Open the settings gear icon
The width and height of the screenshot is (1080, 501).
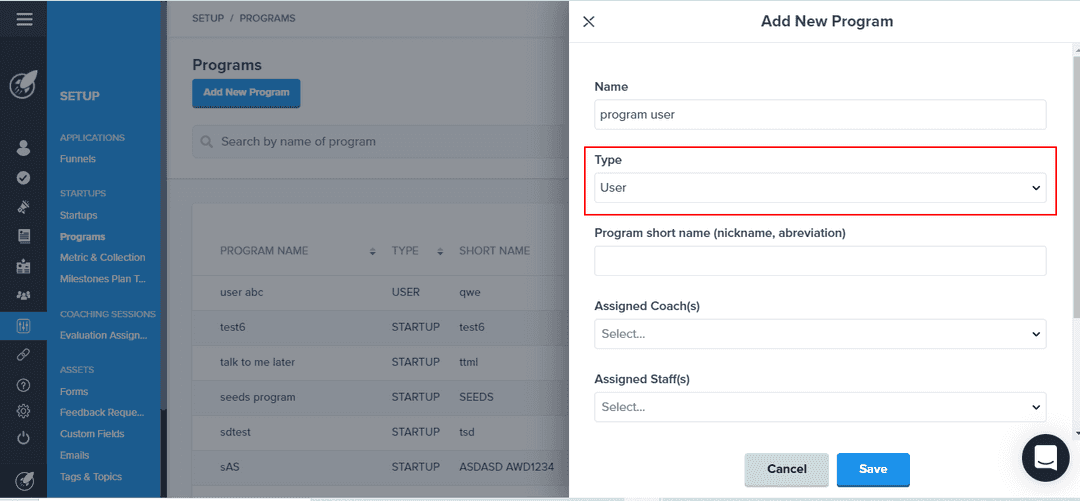click(24, 411)
